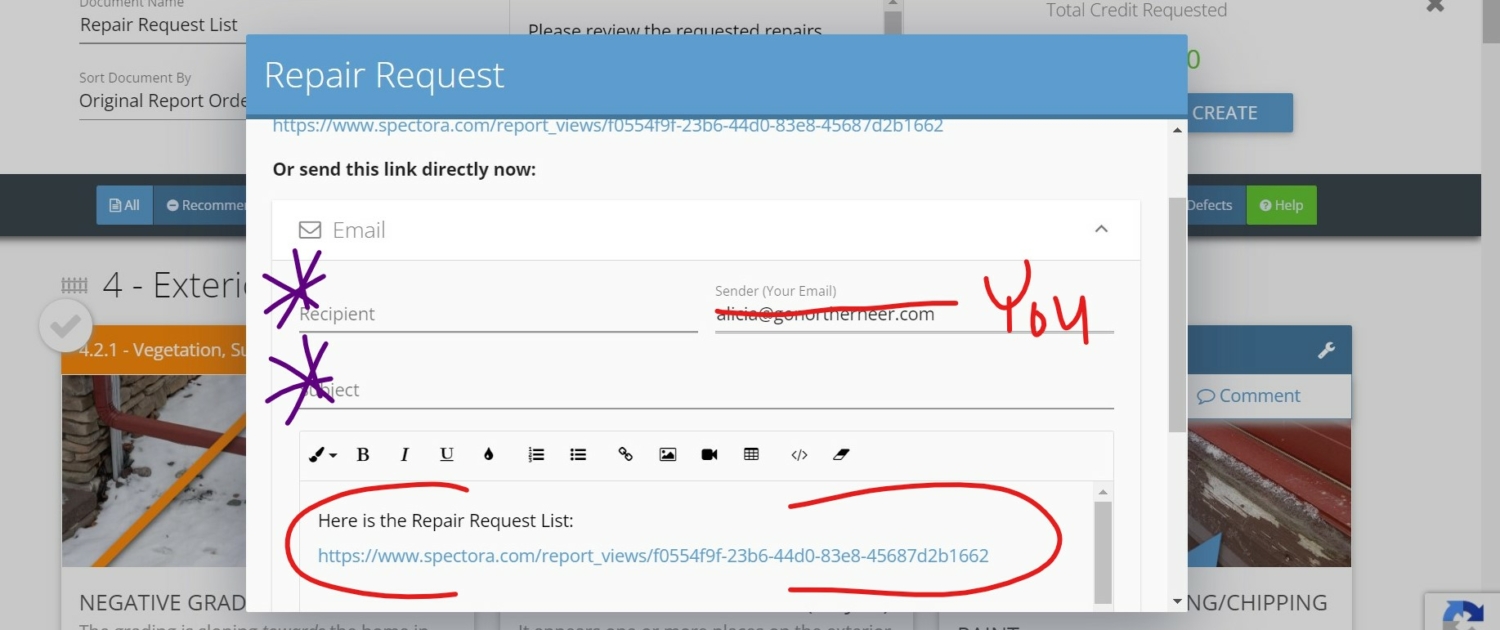Insert a picture into the email
This screenshot has width=1500, height=630.
coord(668,455)
